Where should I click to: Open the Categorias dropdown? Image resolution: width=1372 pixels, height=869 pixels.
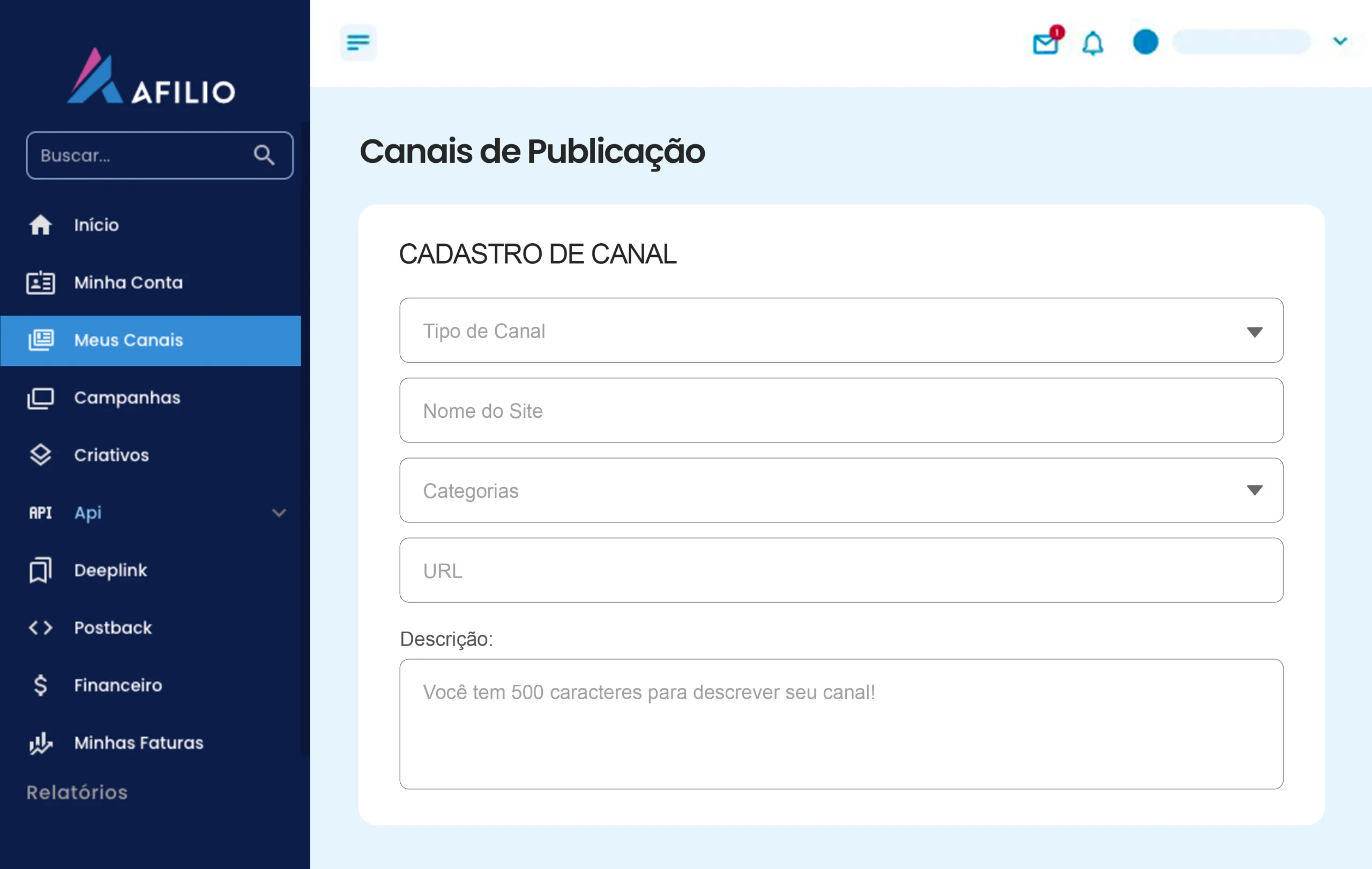pos(841,490)
